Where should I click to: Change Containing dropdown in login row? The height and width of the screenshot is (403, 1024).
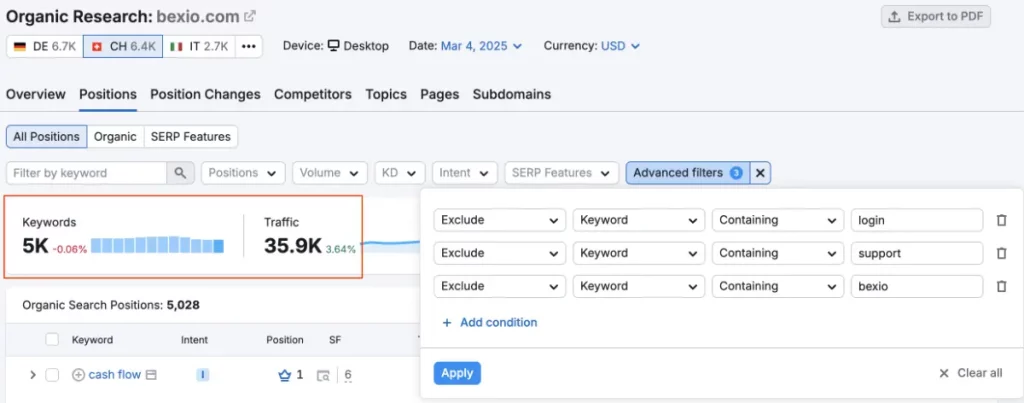click(778, 220)
